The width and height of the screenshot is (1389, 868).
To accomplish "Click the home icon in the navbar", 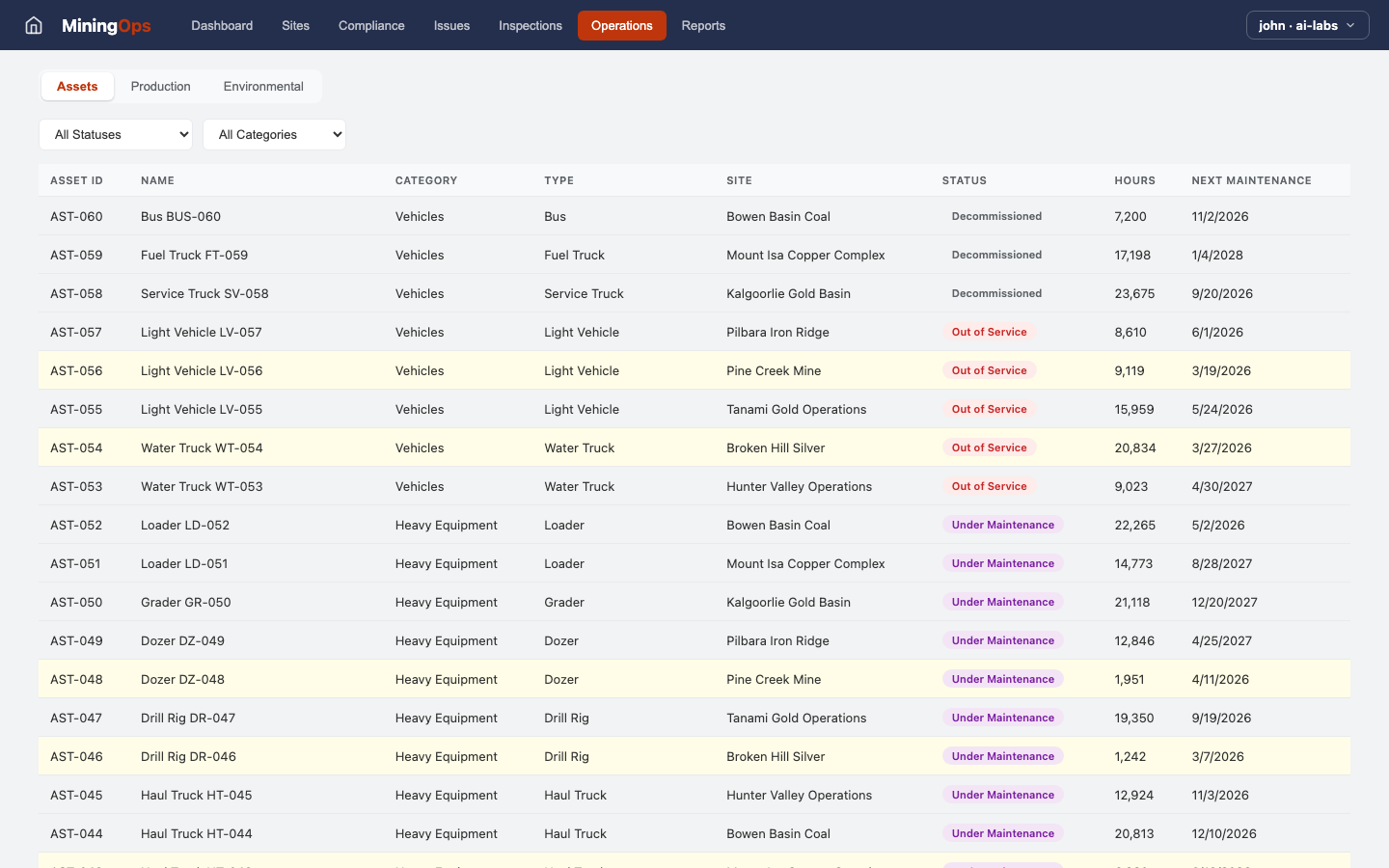I will [33, 25].
